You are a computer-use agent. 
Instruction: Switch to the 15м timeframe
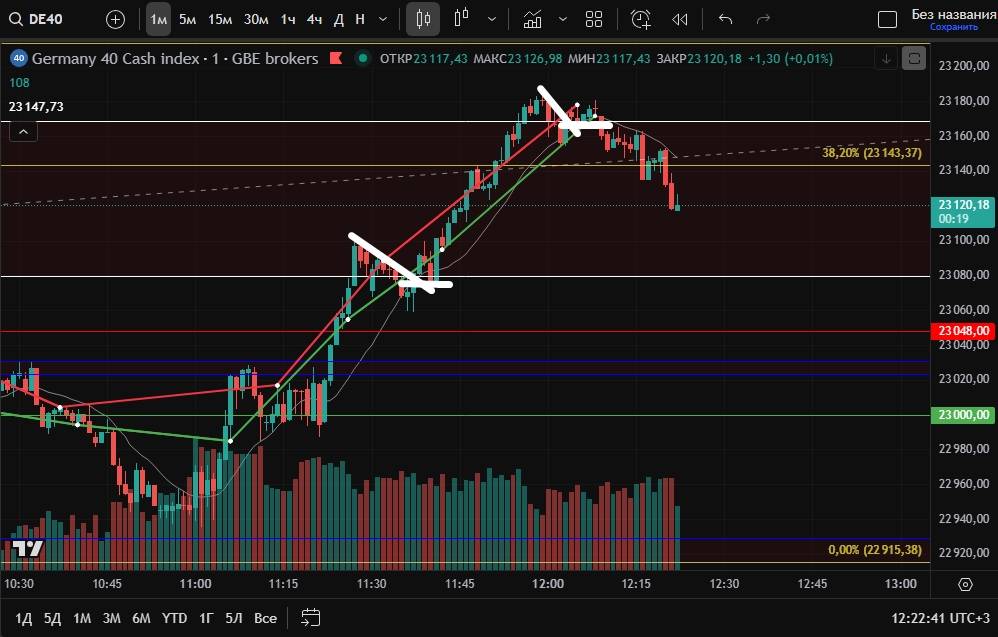[x=220, y=19]
